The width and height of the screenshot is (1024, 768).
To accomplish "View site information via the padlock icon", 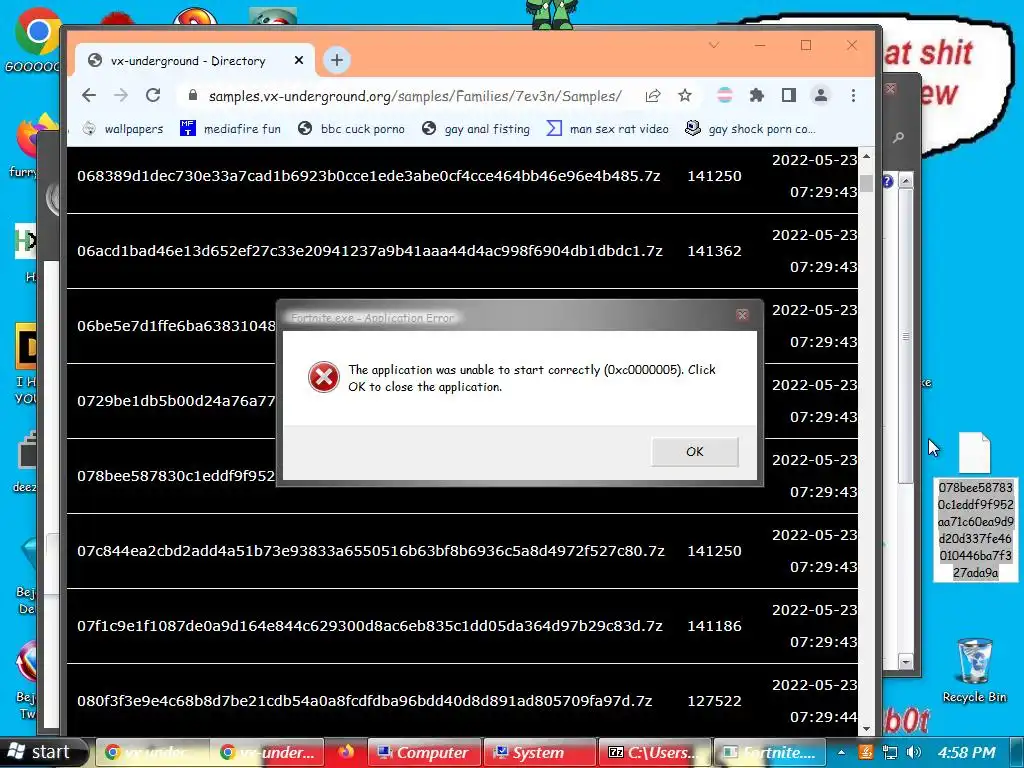I will [192, 95].
